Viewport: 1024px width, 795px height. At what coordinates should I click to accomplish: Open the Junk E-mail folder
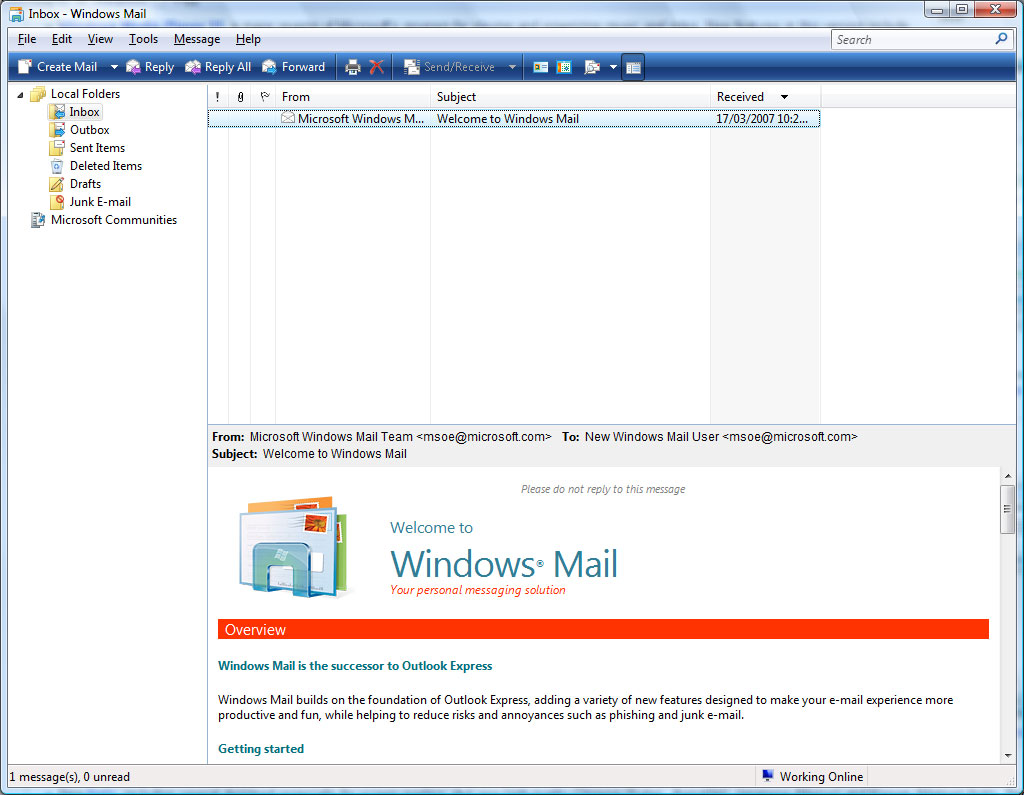pyautogui.click(x=100, y=202)
